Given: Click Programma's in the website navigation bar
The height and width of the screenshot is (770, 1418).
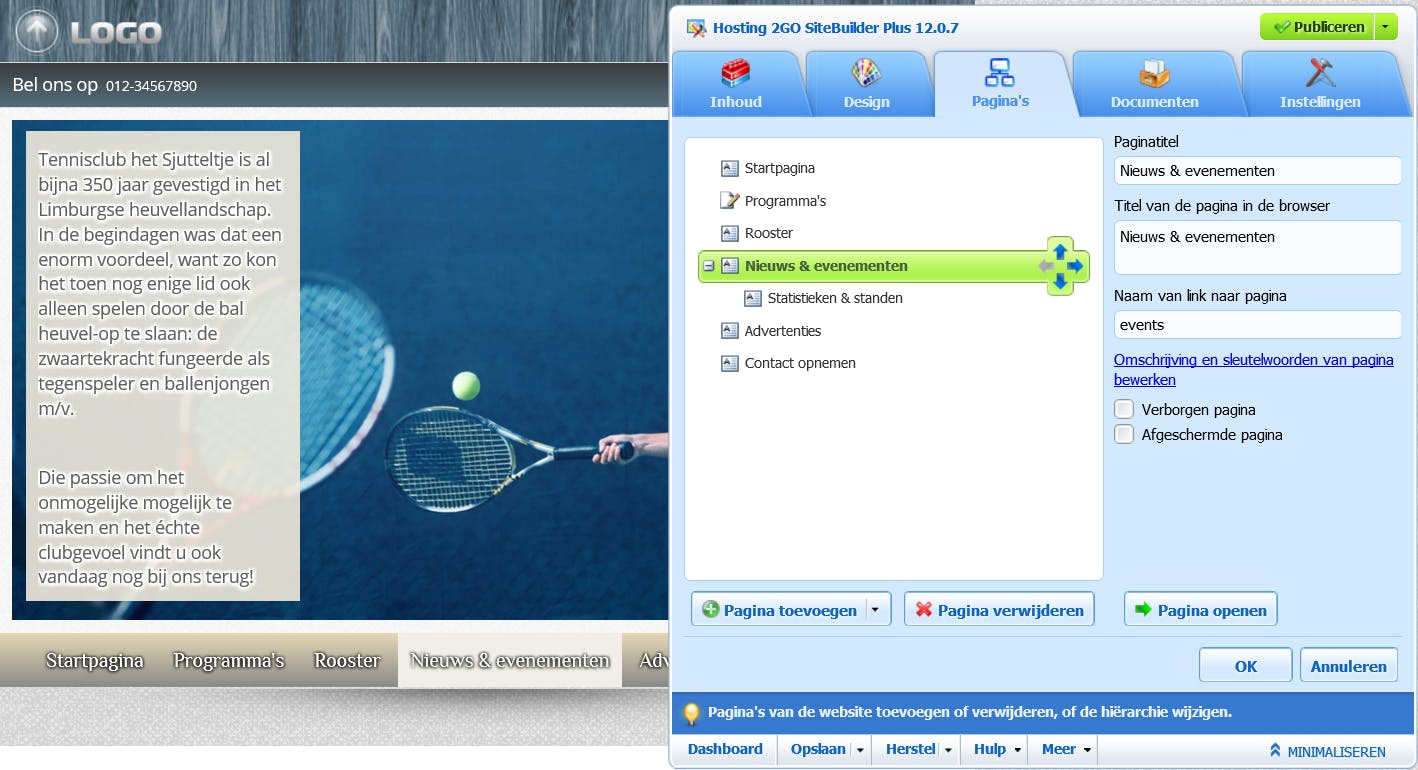Looking at the screenshot, I should point(229,661).
